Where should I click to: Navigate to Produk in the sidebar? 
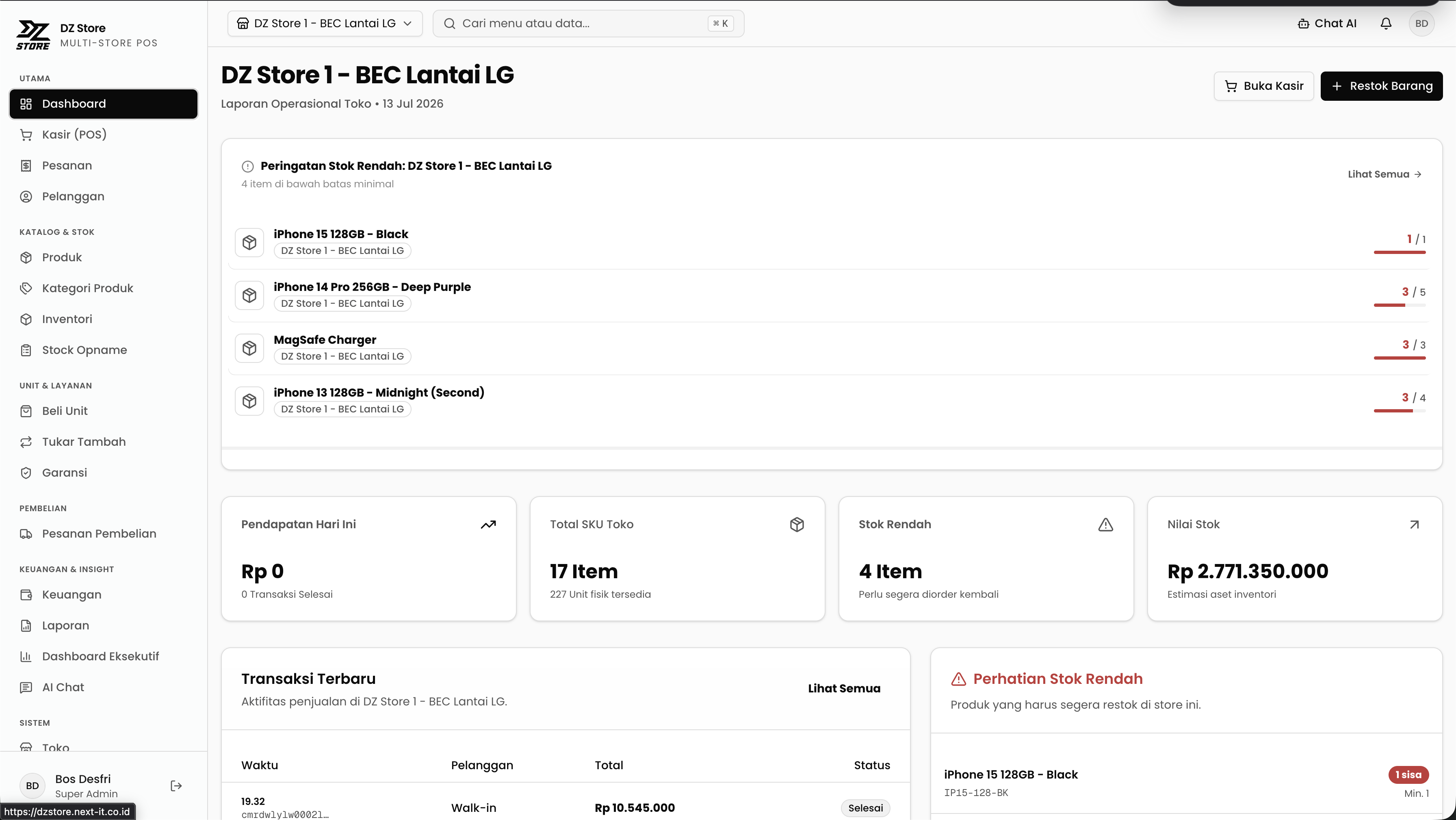pyautogui.click(x=104, y=257)
